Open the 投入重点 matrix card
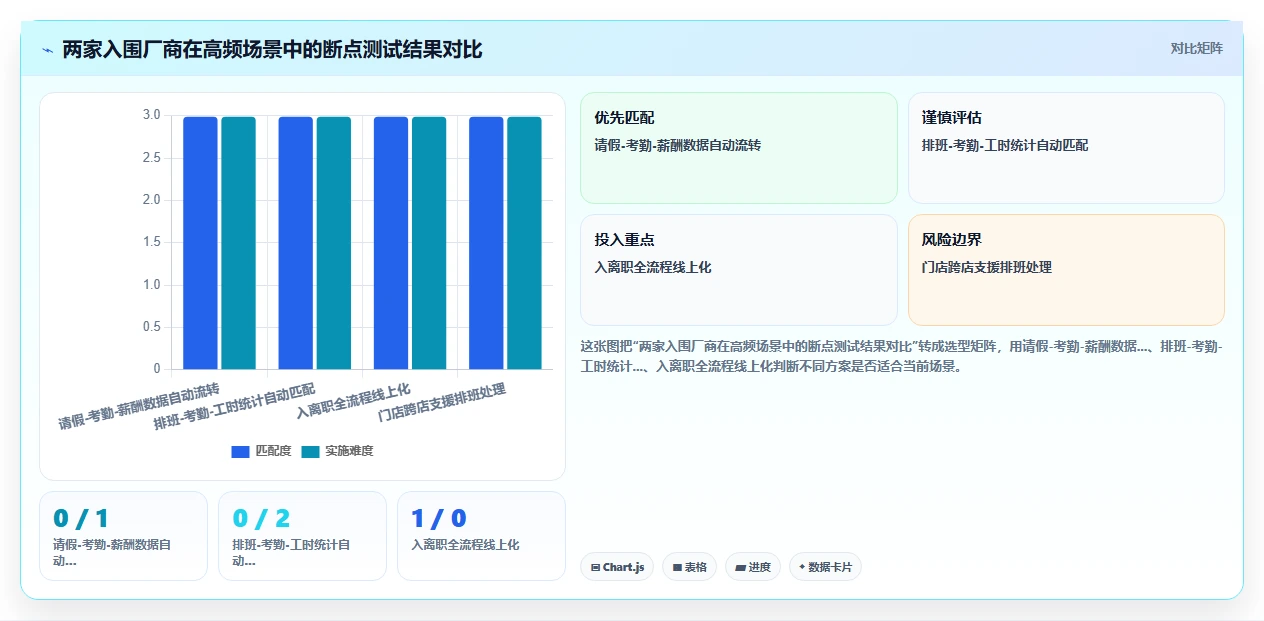The image size is (1264, 621). pyautogui.click(x=738, y=270)
